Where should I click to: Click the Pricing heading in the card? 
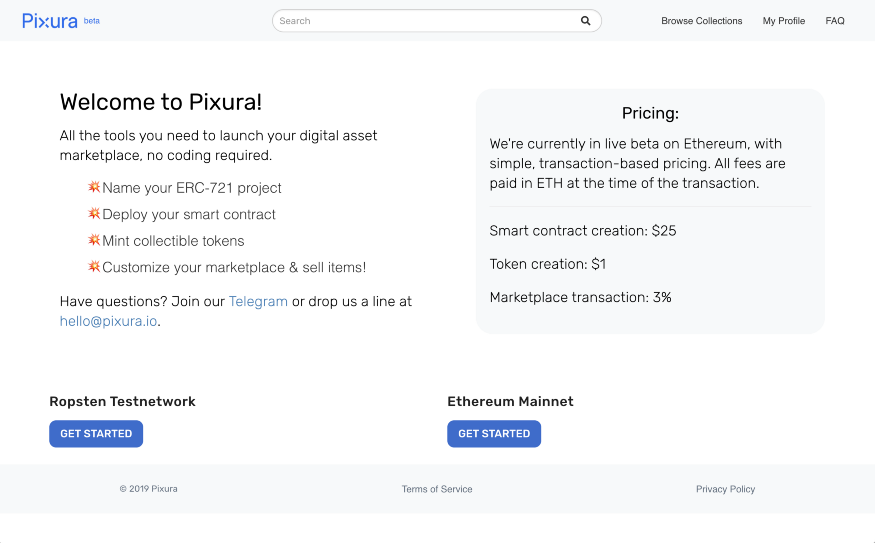650,114
